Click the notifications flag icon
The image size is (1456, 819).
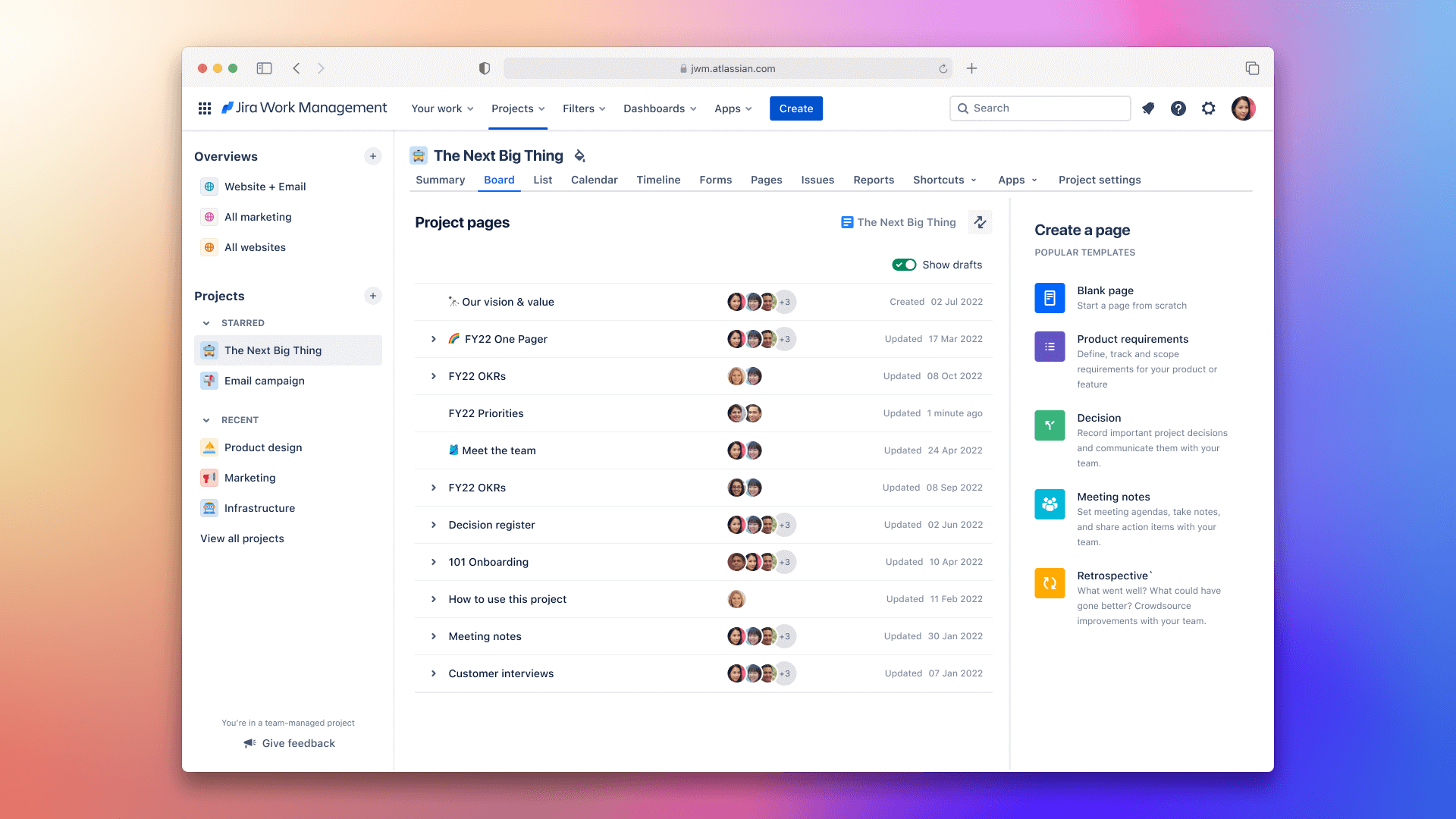pyautogui.click(x=1147, y=108)
